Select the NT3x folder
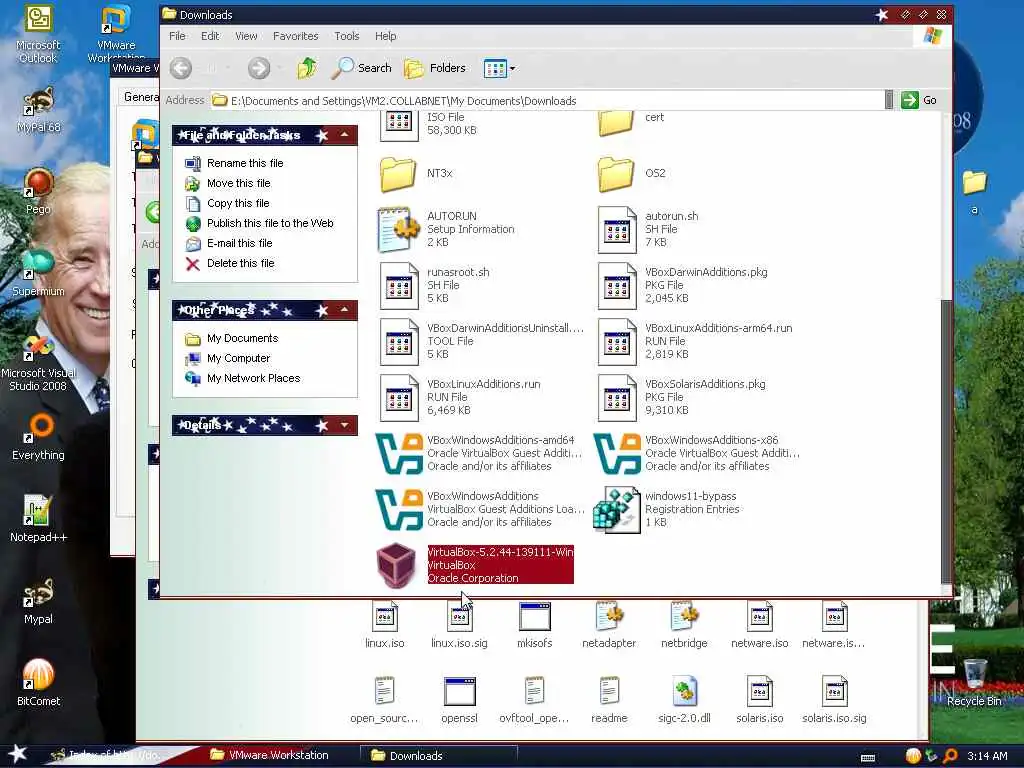This screenshot has width=1024, height=768. pos(416,174)
